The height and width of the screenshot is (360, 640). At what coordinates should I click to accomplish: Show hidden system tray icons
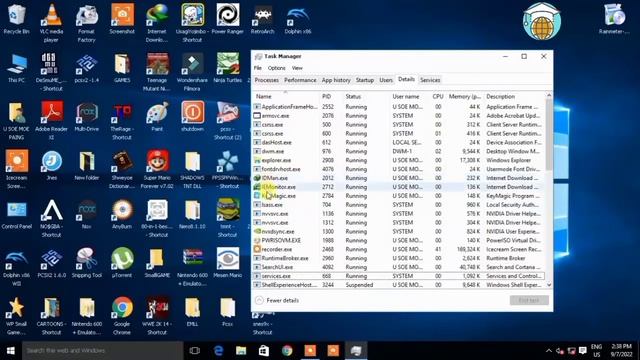coord(549,351)
